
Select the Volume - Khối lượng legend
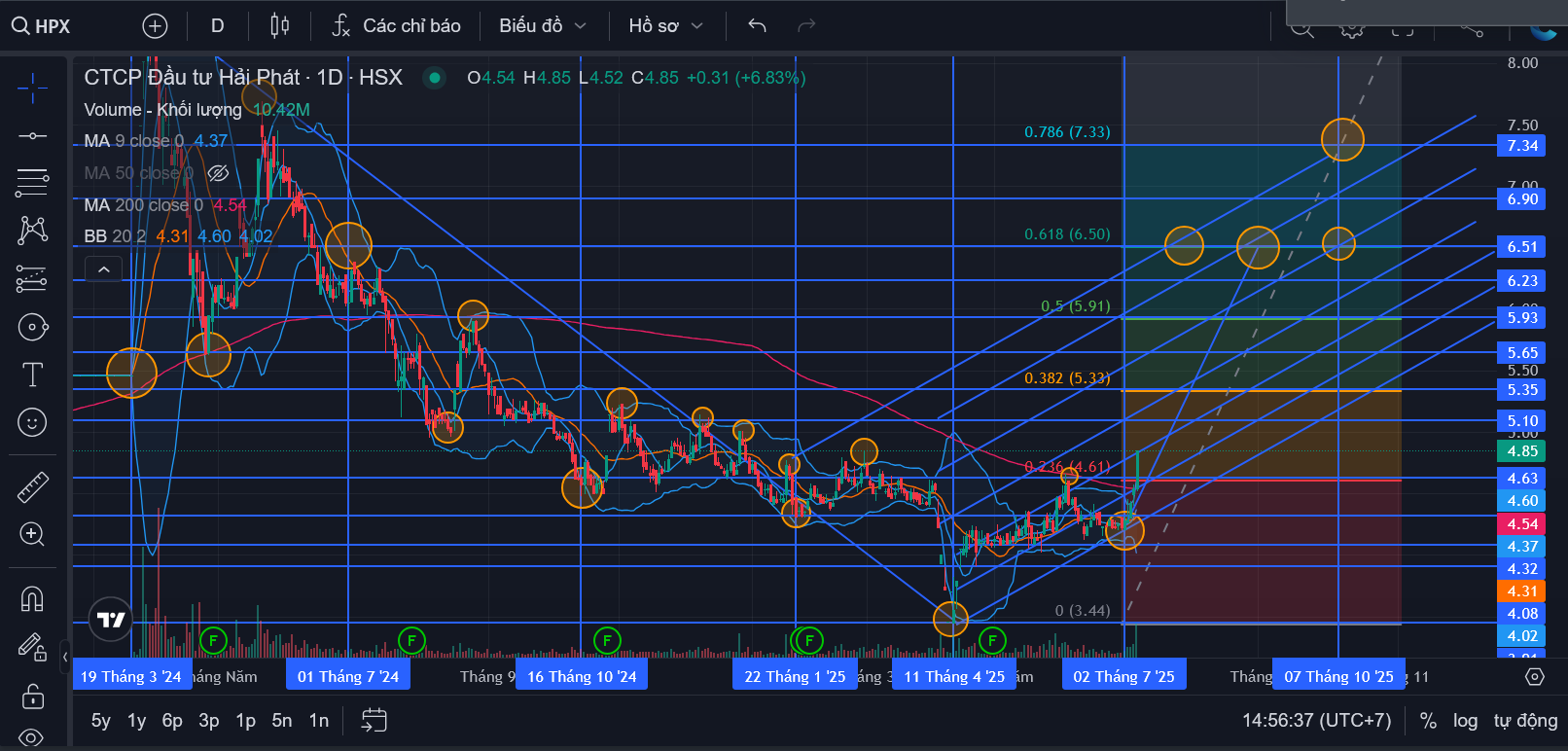click(x=163, y=110)
